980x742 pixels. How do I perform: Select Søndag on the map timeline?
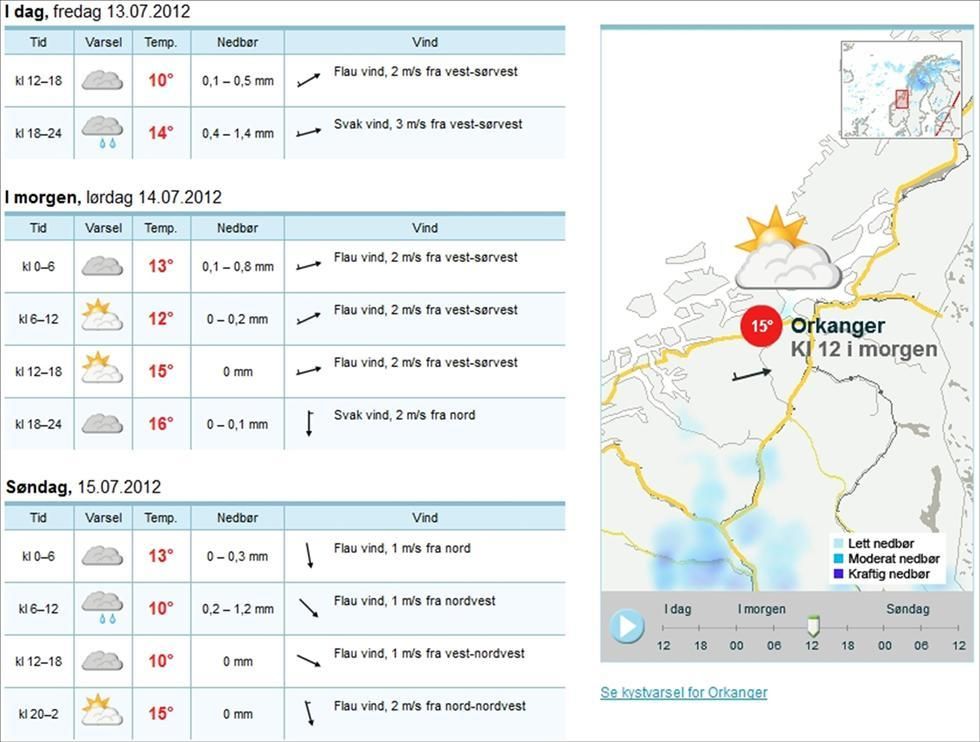tap(907, 608)
